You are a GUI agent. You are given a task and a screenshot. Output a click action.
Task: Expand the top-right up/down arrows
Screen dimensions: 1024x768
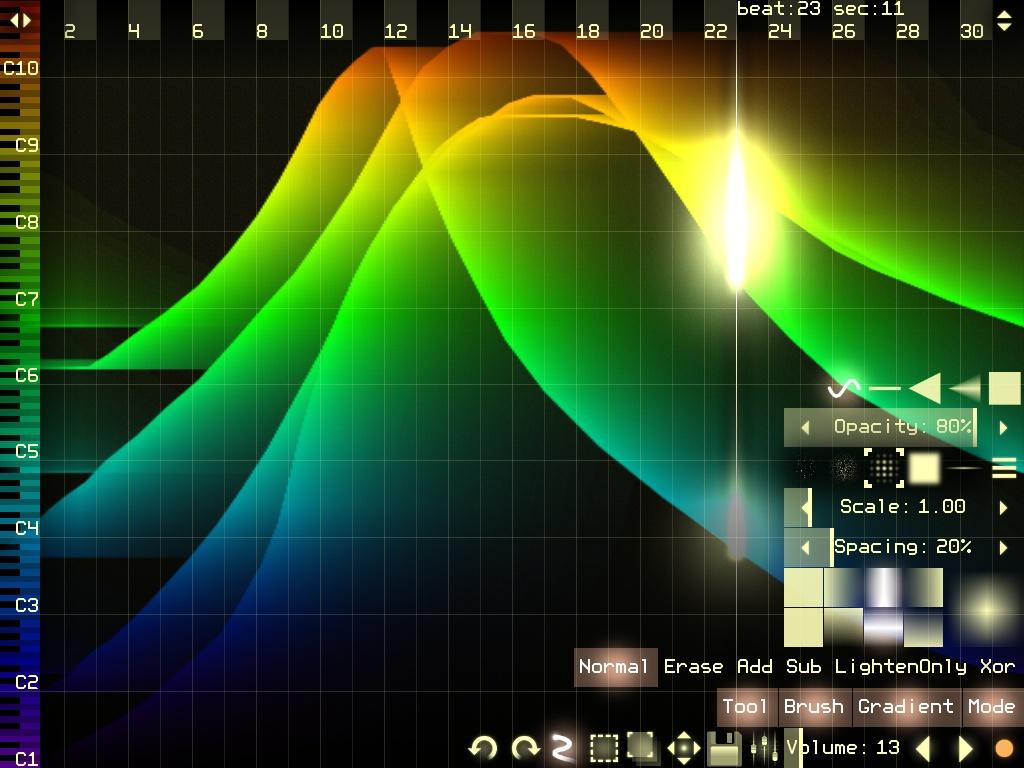tap(1004, 21)
